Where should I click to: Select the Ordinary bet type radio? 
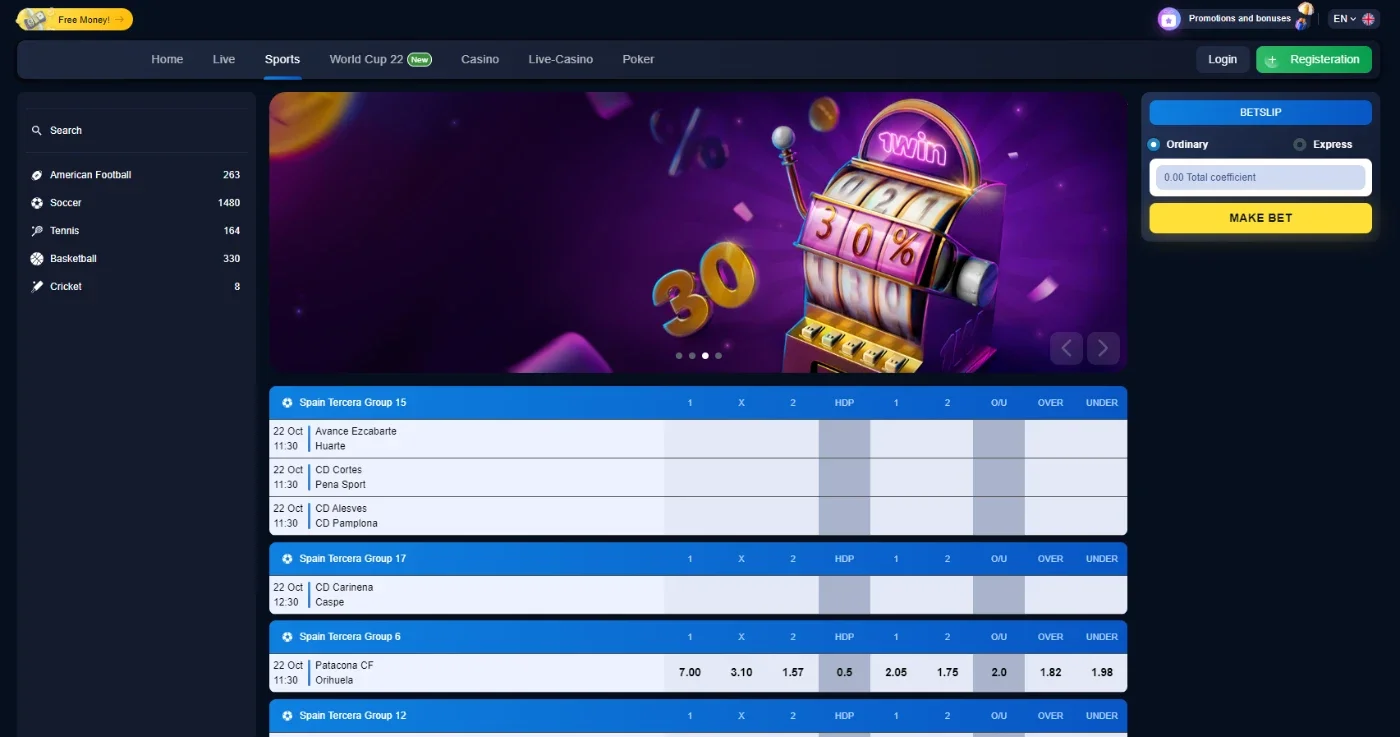pos(1154,145)
